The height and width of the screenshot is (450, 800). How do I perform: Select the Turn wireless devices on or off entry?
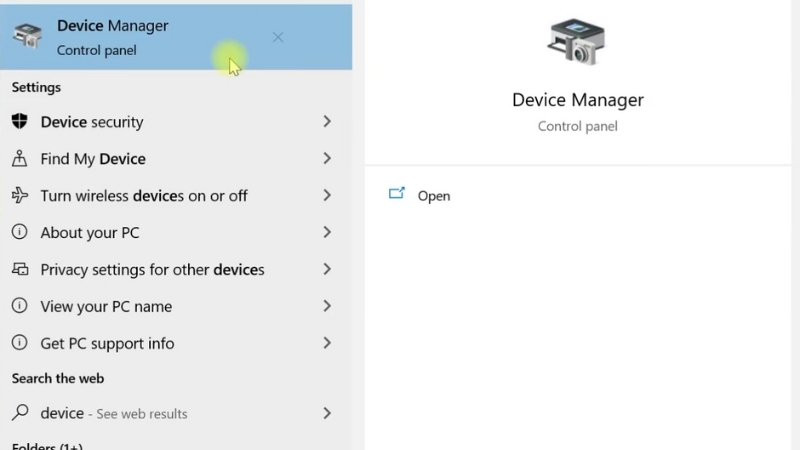(x=144, y=196)
